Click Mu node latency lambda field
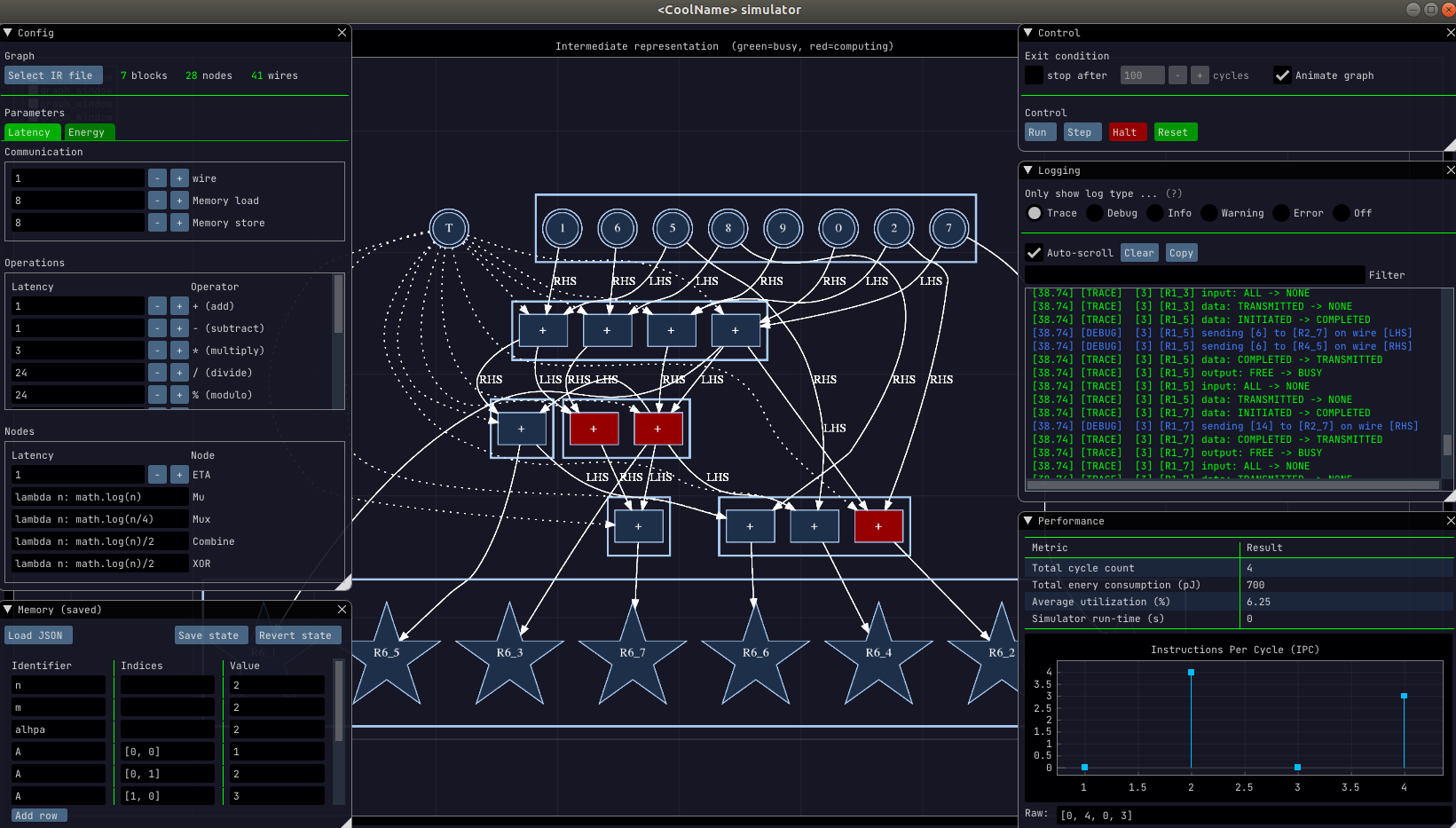 pyautogui.click(x=100, y=497)
